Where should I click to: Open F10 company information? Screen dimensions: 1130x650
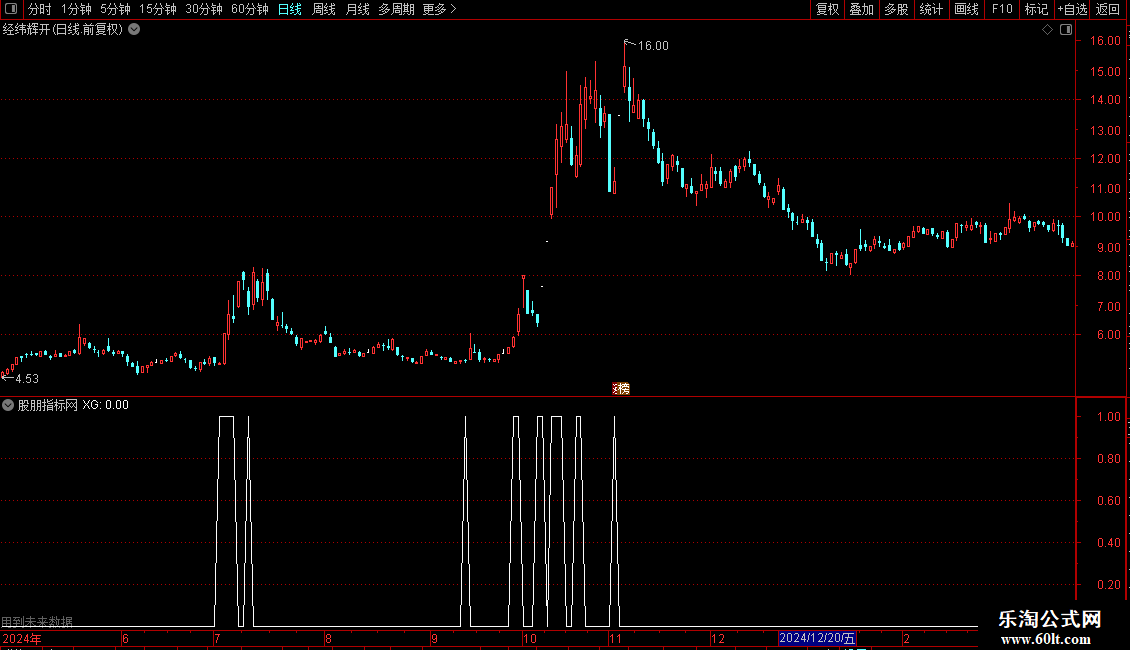tap(1002, 9)
